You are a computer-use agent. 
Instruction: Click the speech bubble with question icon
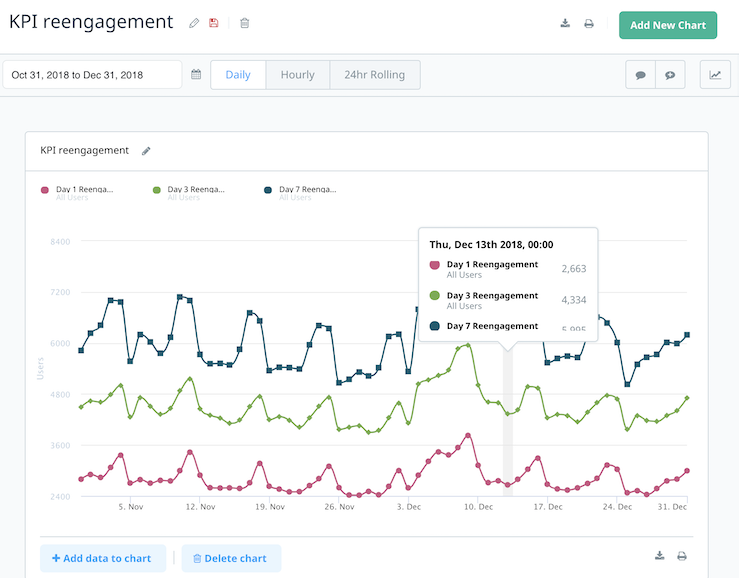(x=670, y=75)
